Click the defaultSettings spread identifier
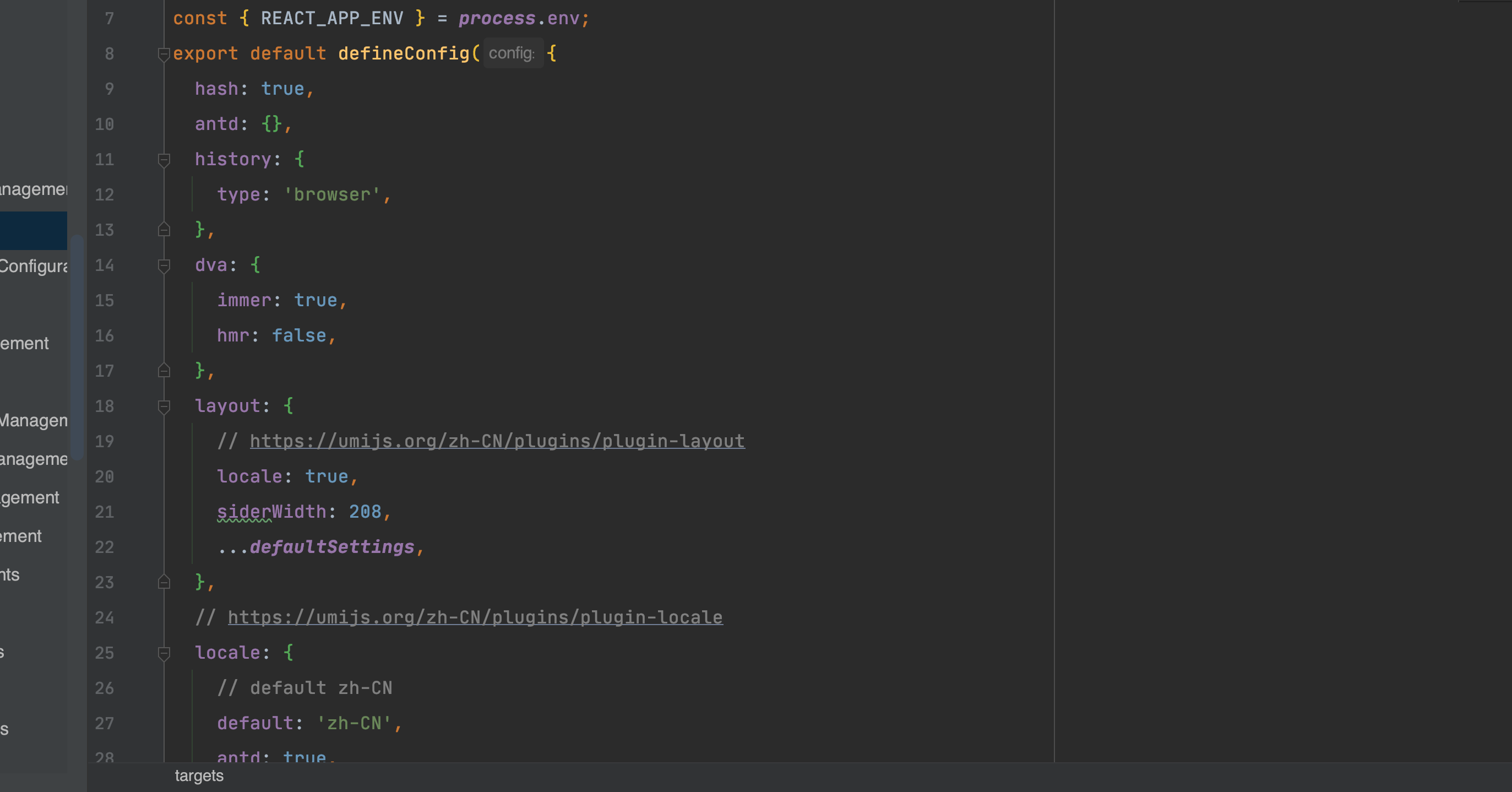The height and width of the screenshot is (792, 1512). click(x=332, y=546)
